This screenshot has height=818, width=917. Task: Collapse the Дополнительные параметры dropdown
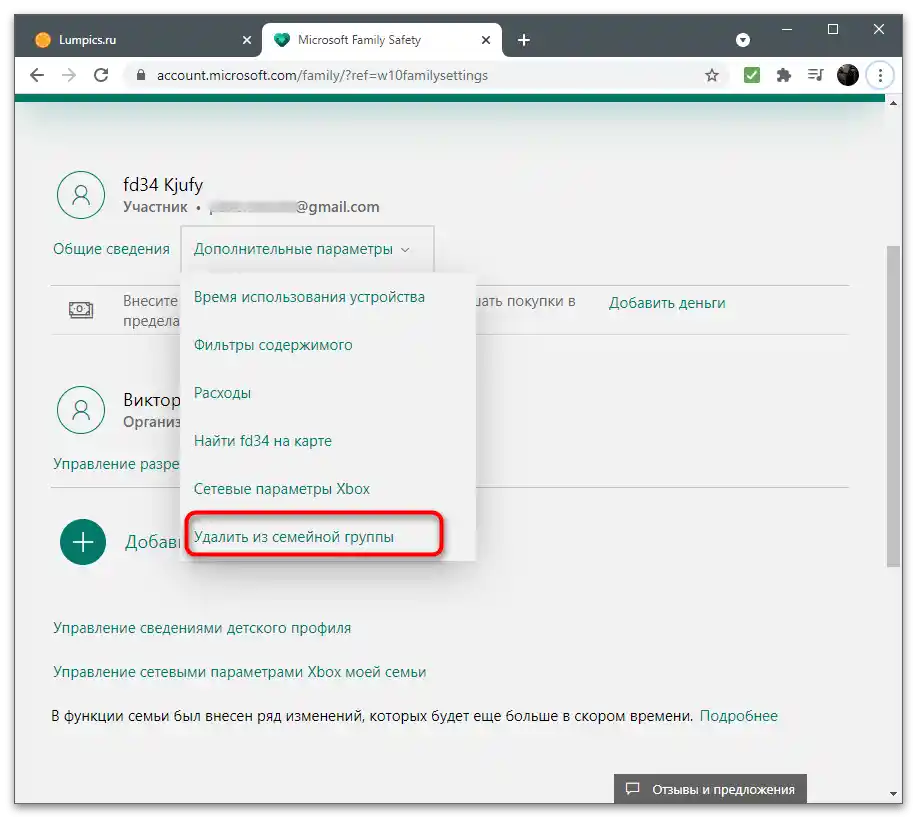pos(307,249)
